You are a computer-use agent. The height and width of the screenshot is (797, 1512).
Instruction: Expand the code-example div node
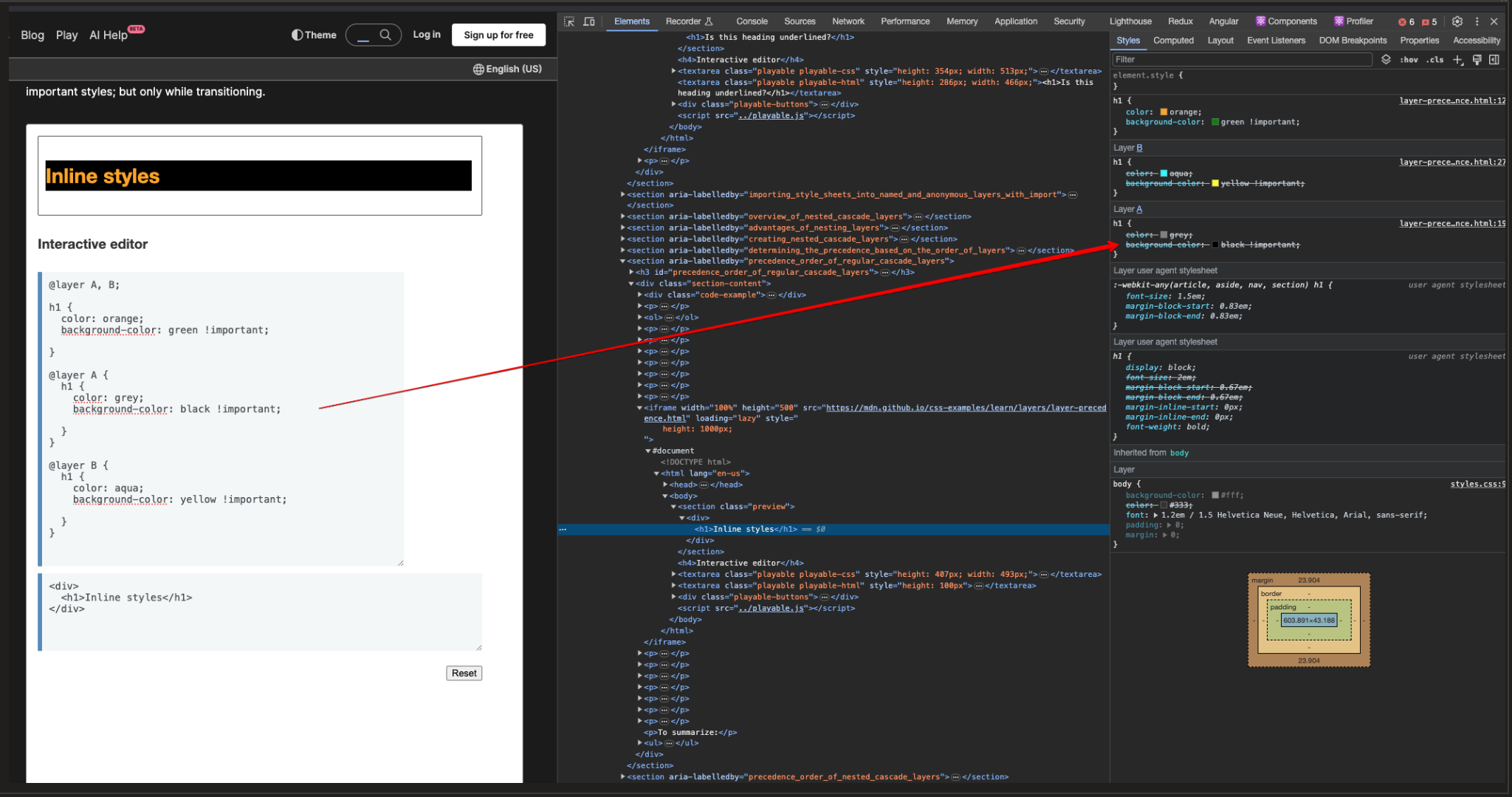[640, 295]
